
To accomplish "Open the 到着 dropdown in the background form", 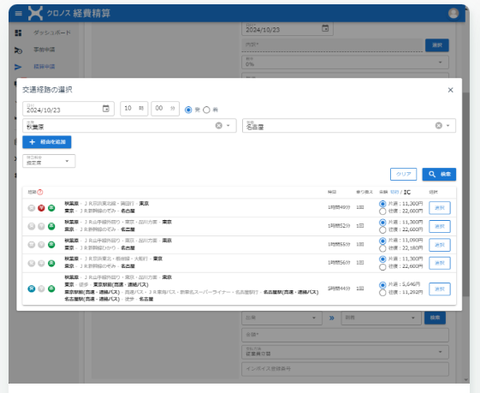I will point(381,318).
